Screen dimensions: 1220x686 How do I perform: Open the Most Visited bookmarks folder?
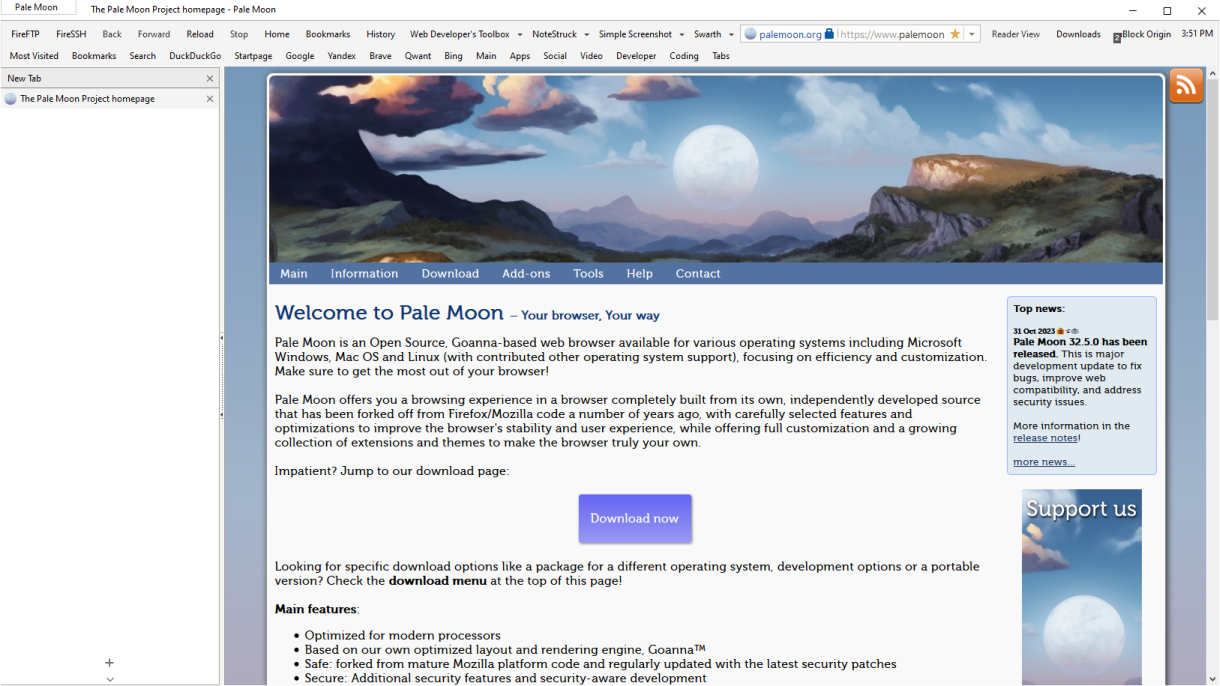pyautogui.click(x=34, y=56)
